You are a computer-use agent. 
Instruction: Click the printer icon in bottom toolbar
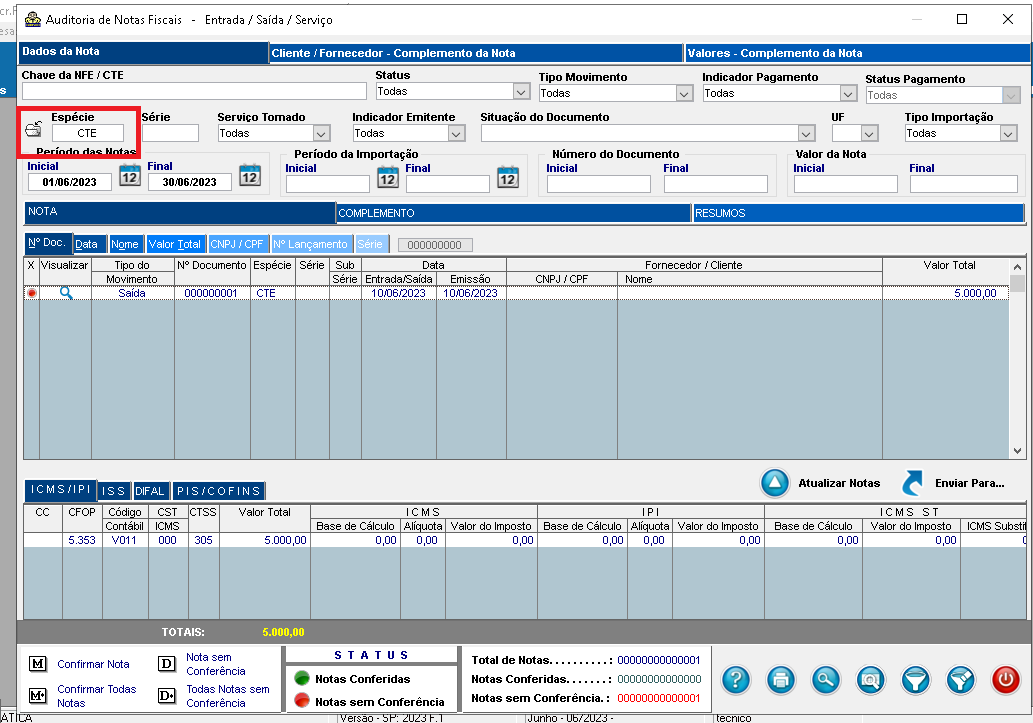point(781,679)
